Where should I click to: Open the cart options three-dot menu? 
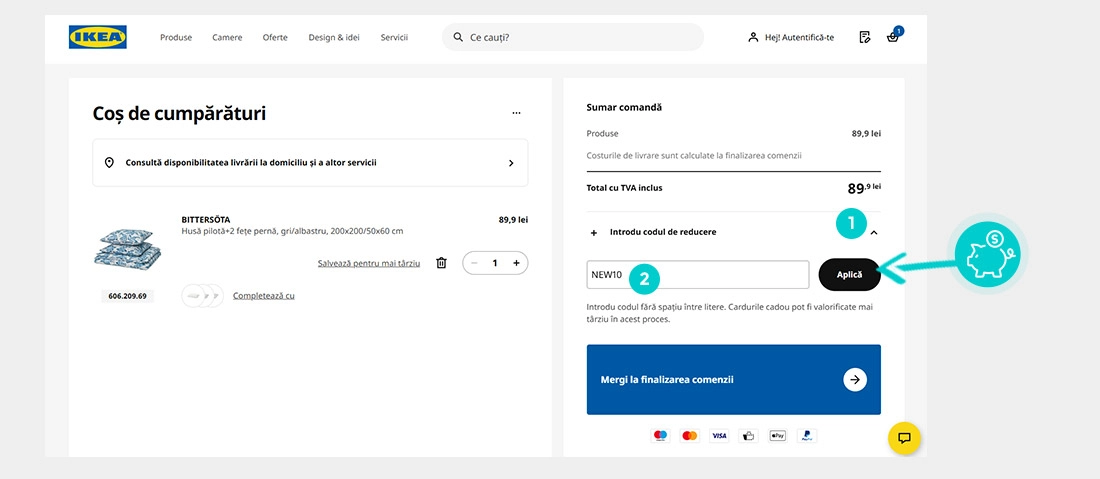point(516,113)
